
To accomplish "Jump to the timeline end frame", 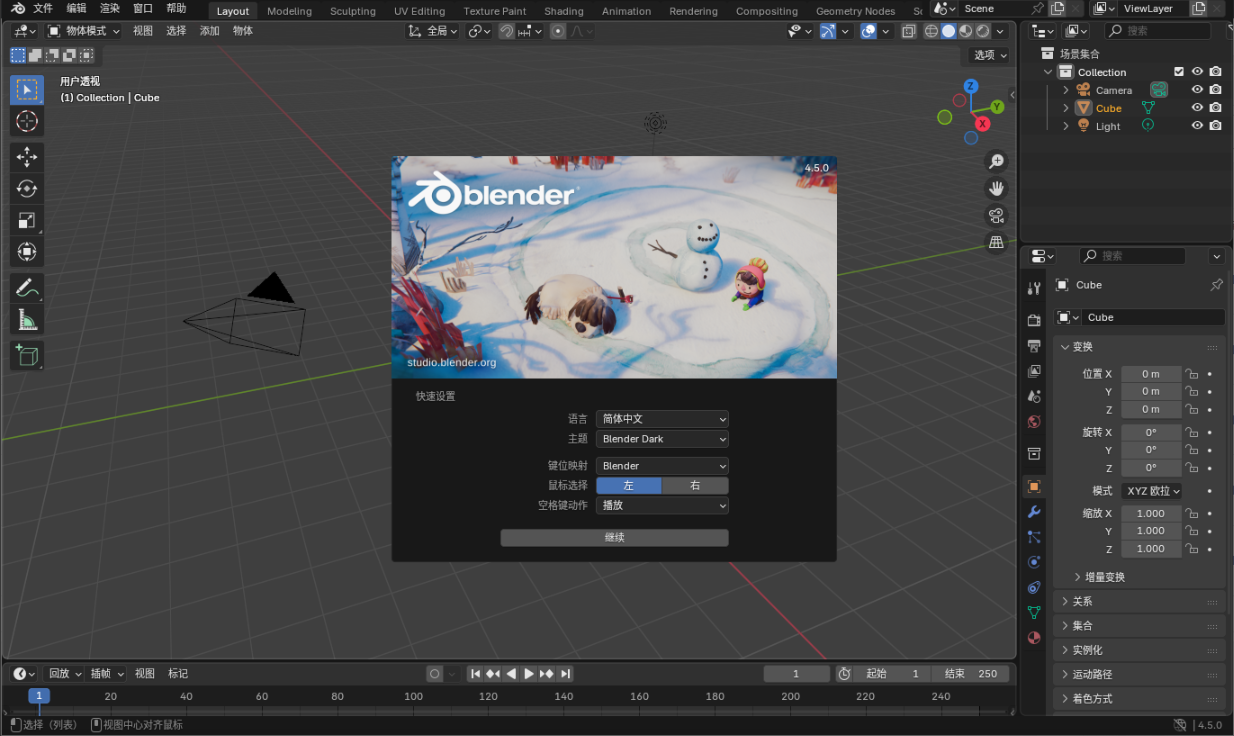I will click(565, 674).
